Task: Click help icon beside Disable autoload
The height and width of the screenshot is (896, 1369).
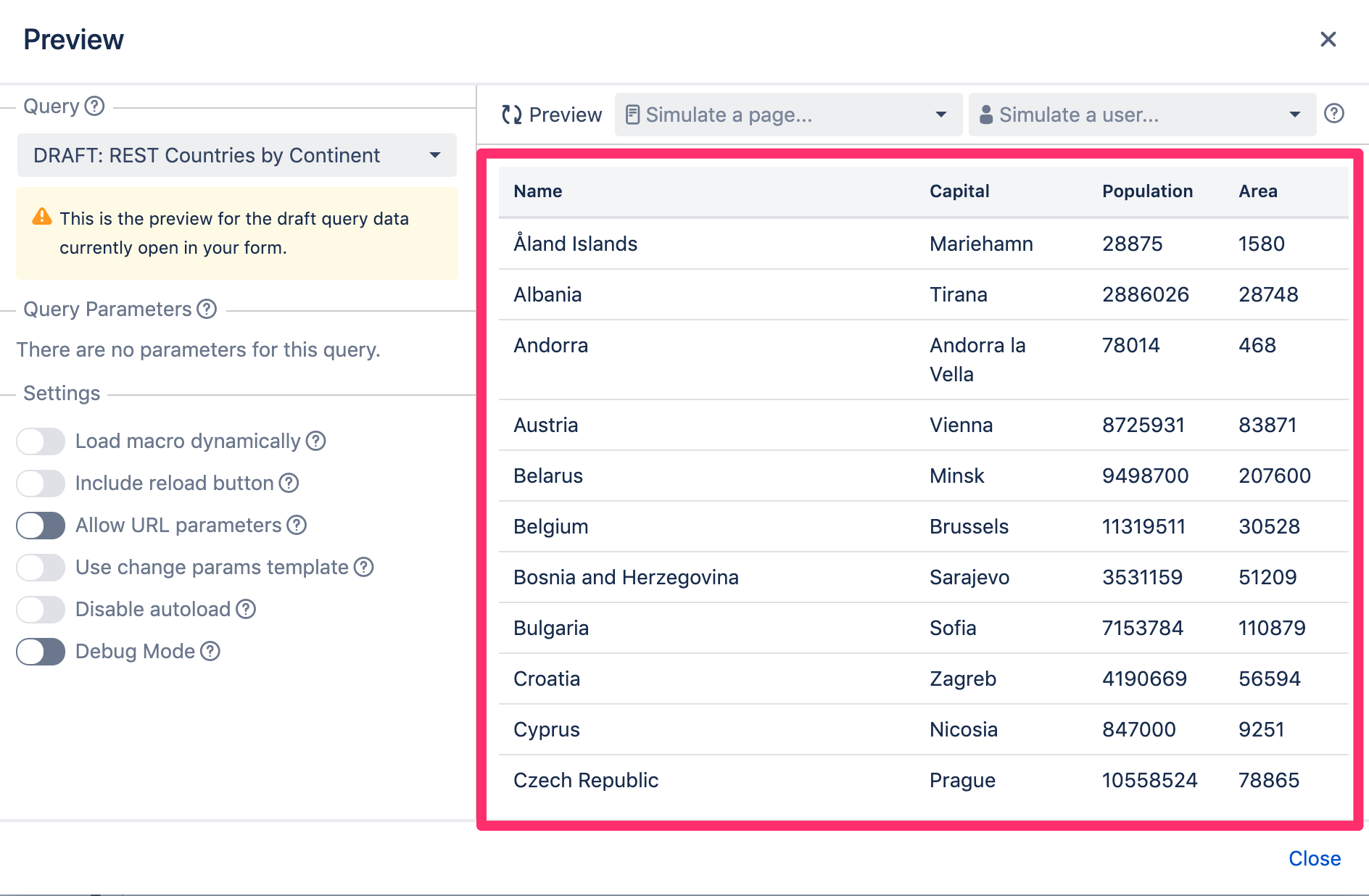Action: [246, 609]
